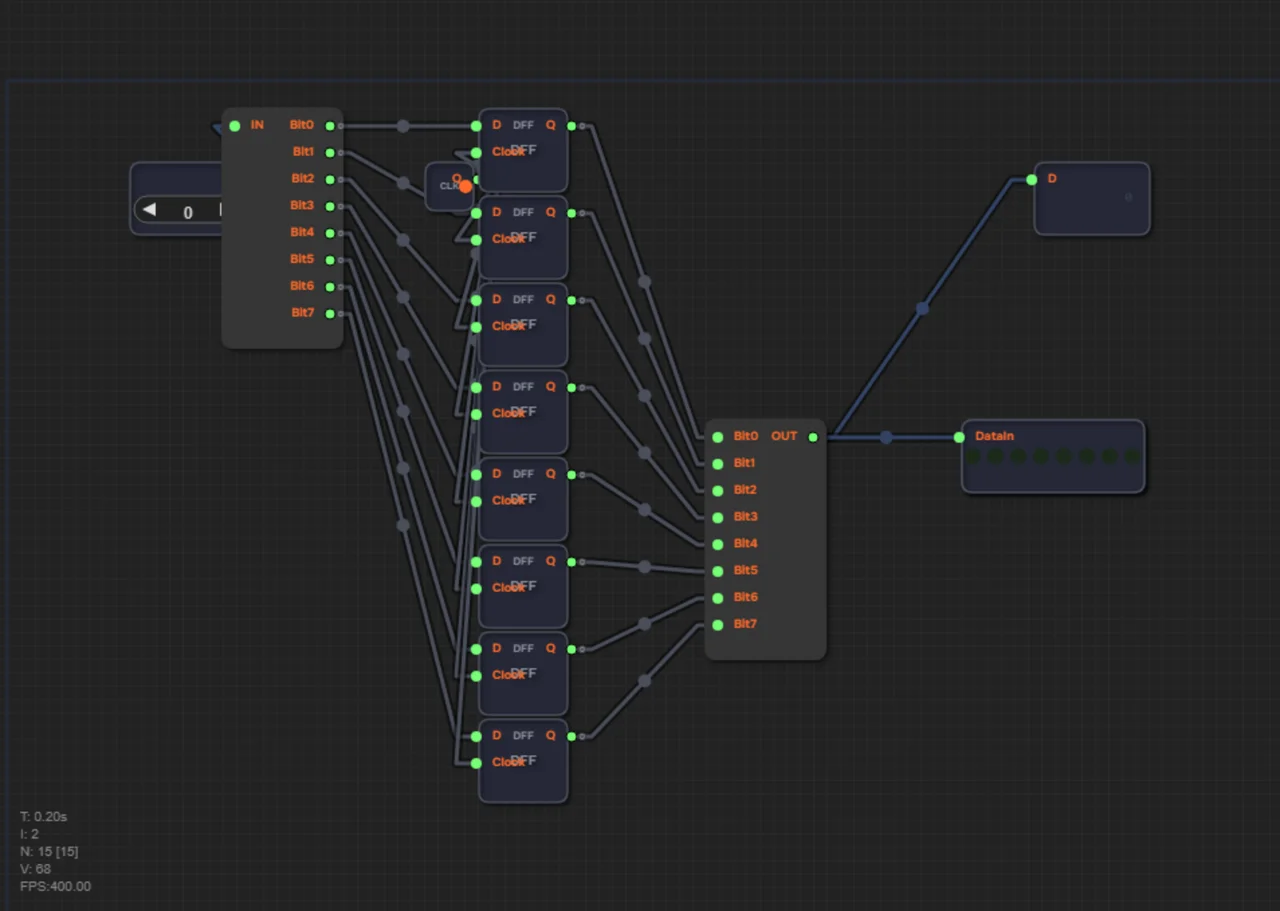Click the OUT pin on the combiner node

pos(813,437)
